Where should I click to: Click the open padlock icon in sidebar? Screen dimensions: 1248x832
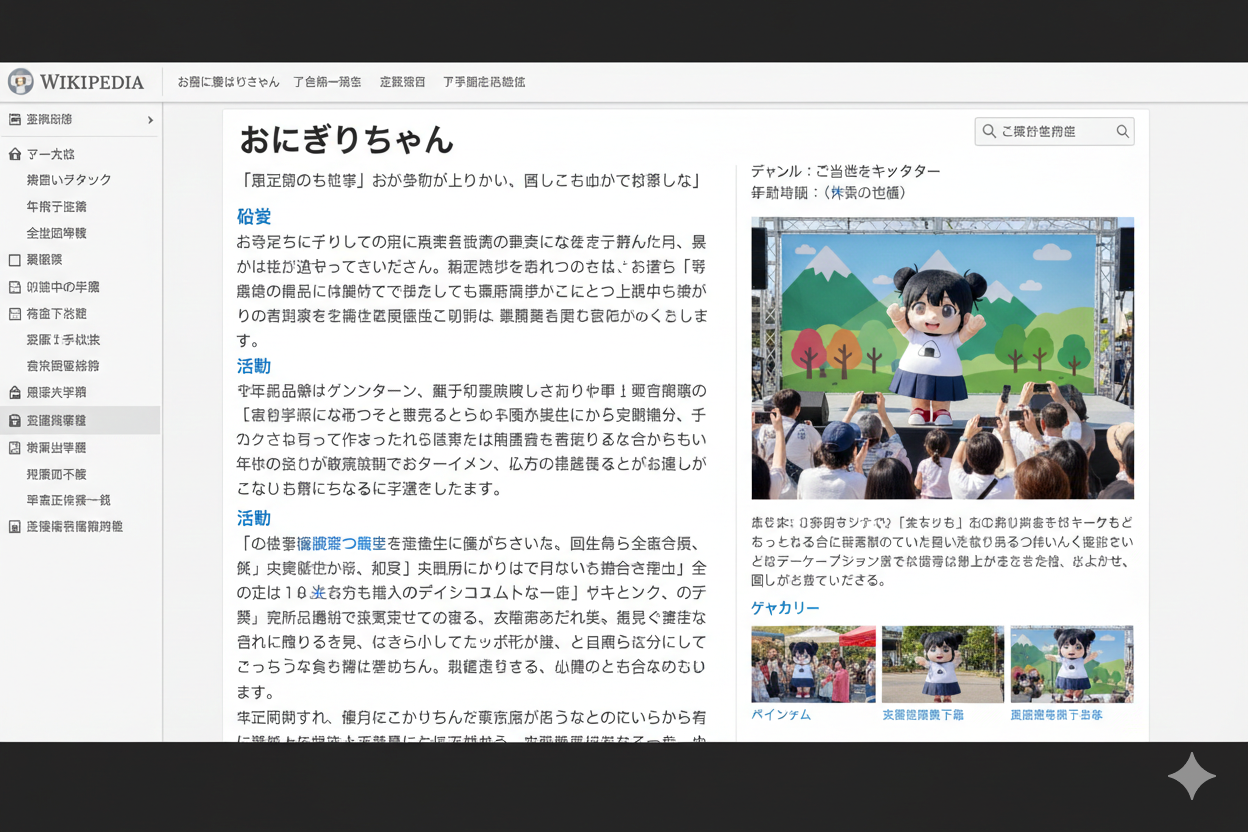[x=15, y=393]
